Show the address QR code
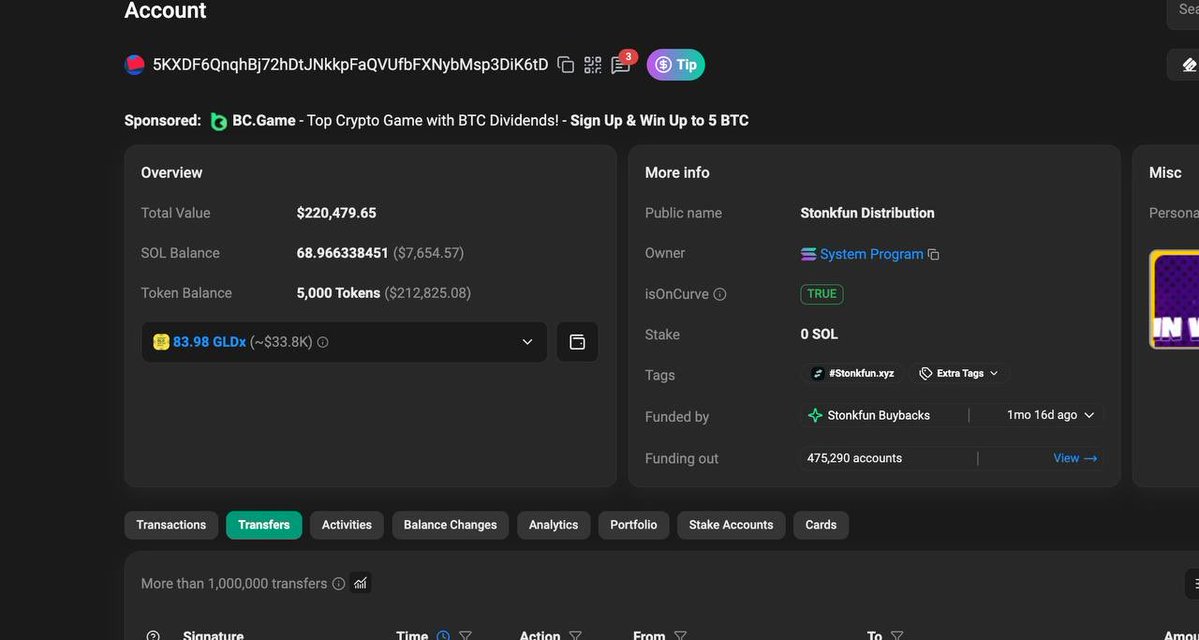The height and width of the screenshot is (640, 1199). [593, 65]
